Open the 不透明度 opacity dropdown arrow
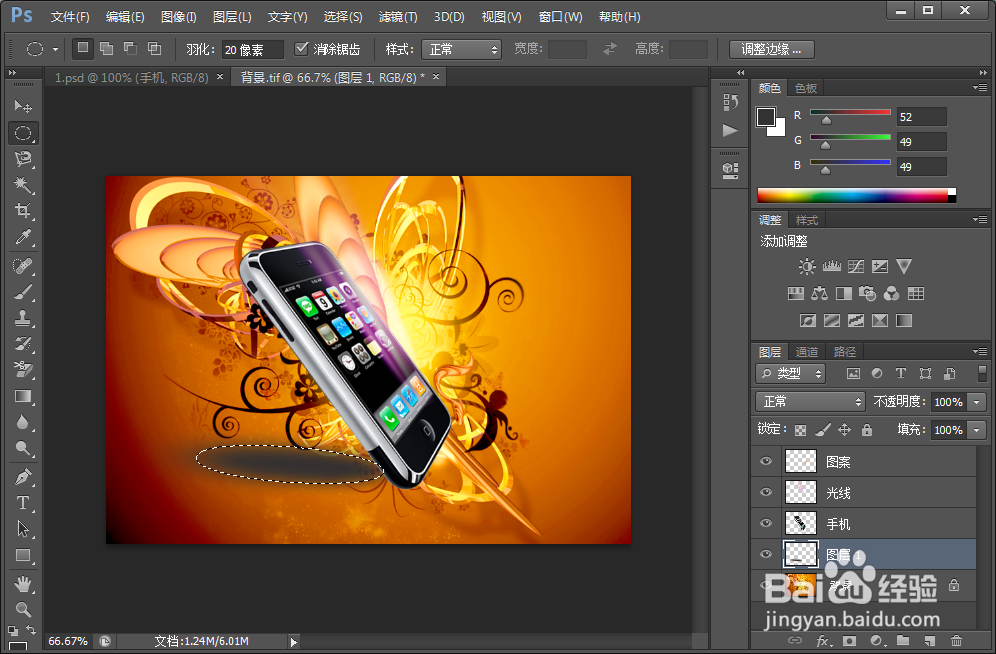996x654 pixels. point(976,402)
